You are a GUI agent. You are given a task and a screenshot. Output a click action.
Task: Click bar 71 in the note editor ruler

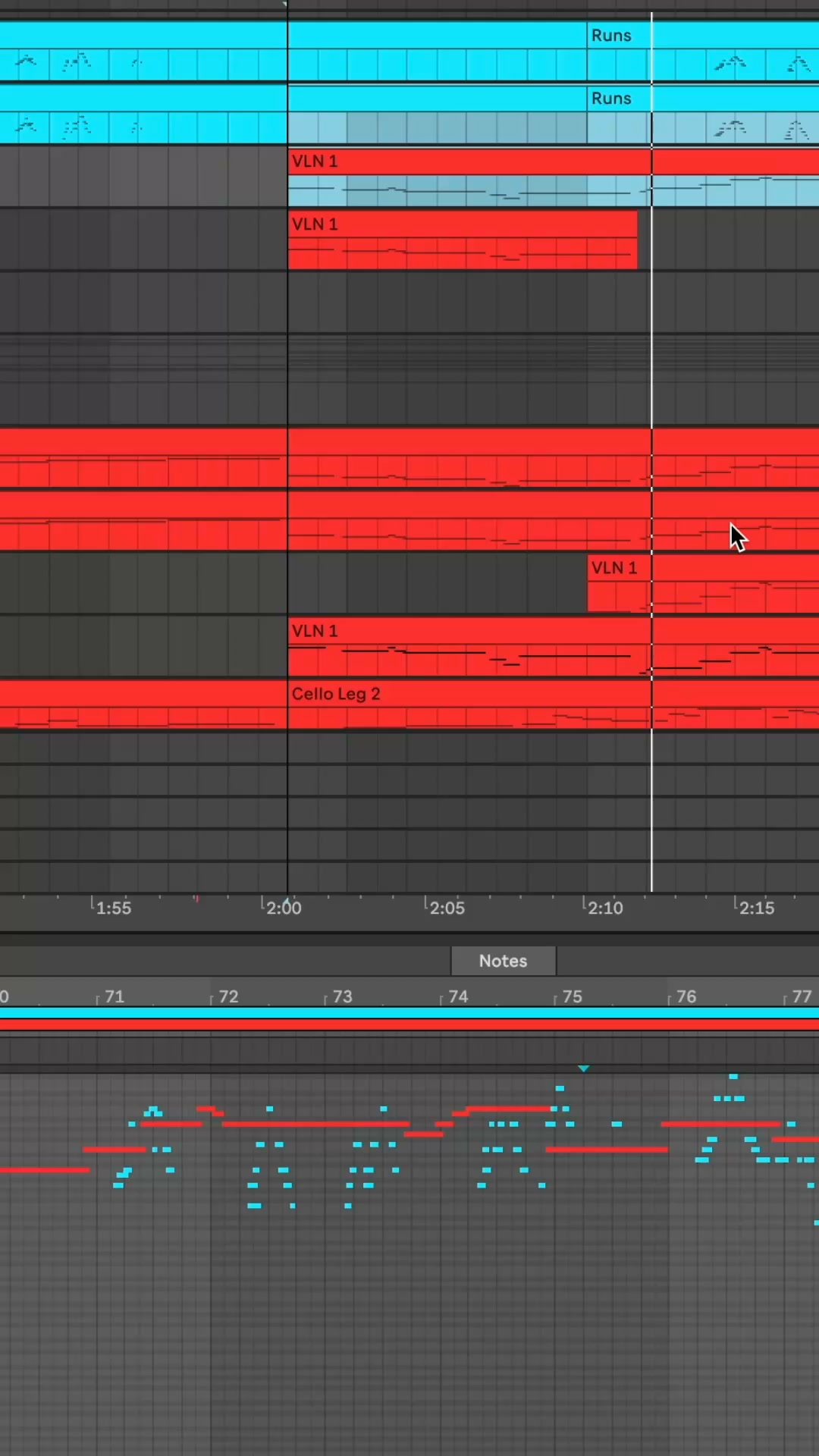click(114, 996)
